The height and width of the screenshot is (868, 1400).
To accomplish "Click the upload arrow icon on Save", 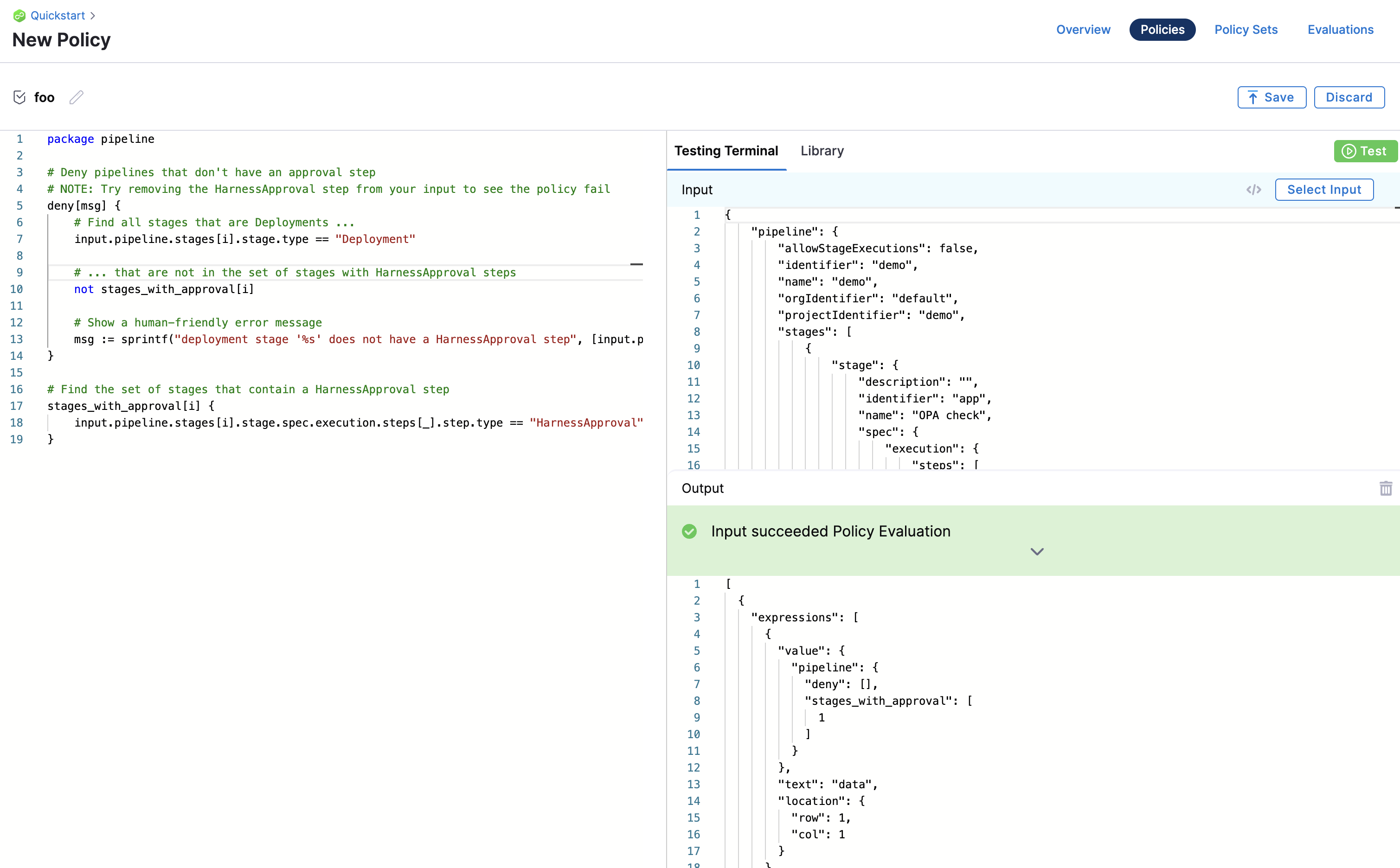I will (x=1253, y=97).
